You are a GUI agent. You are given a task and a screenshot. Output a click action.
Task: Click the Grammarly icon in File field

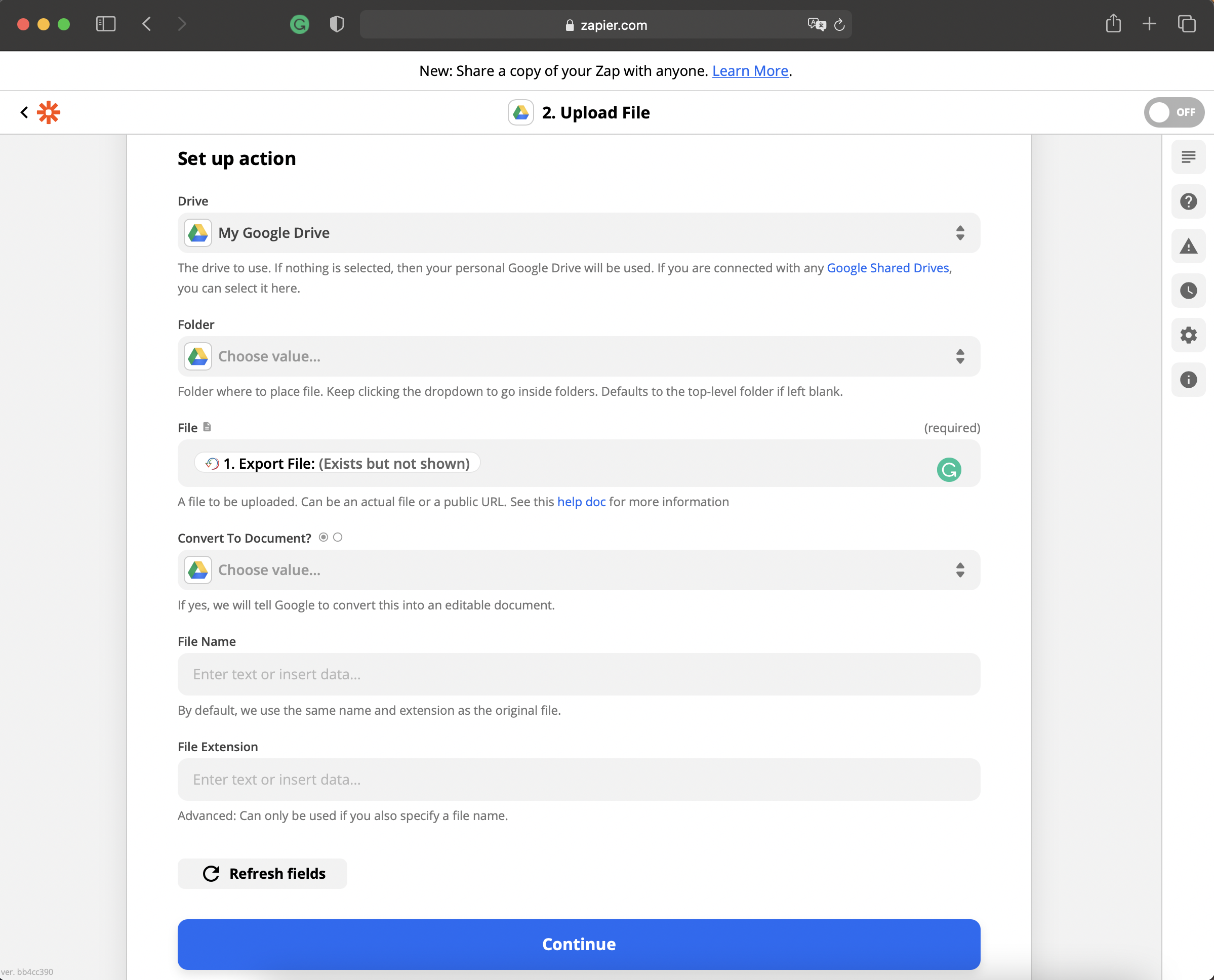pyautogui.click(x=949, y=470)
